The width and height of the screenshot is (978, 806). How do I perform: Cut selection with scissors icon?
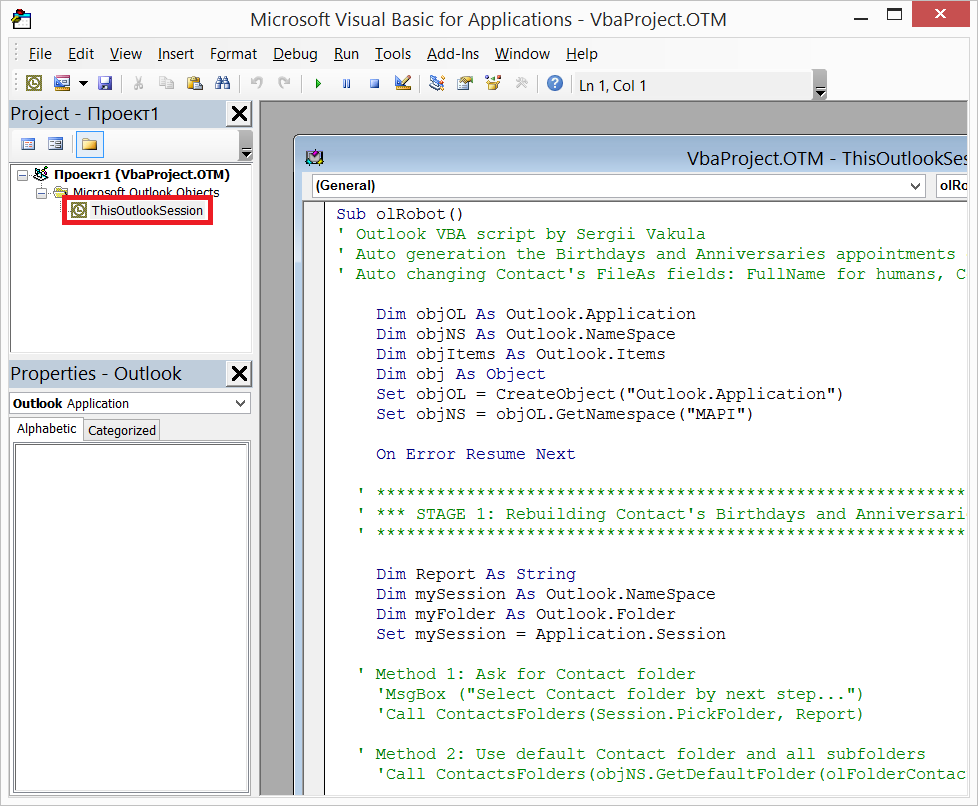tap(138, 83)
